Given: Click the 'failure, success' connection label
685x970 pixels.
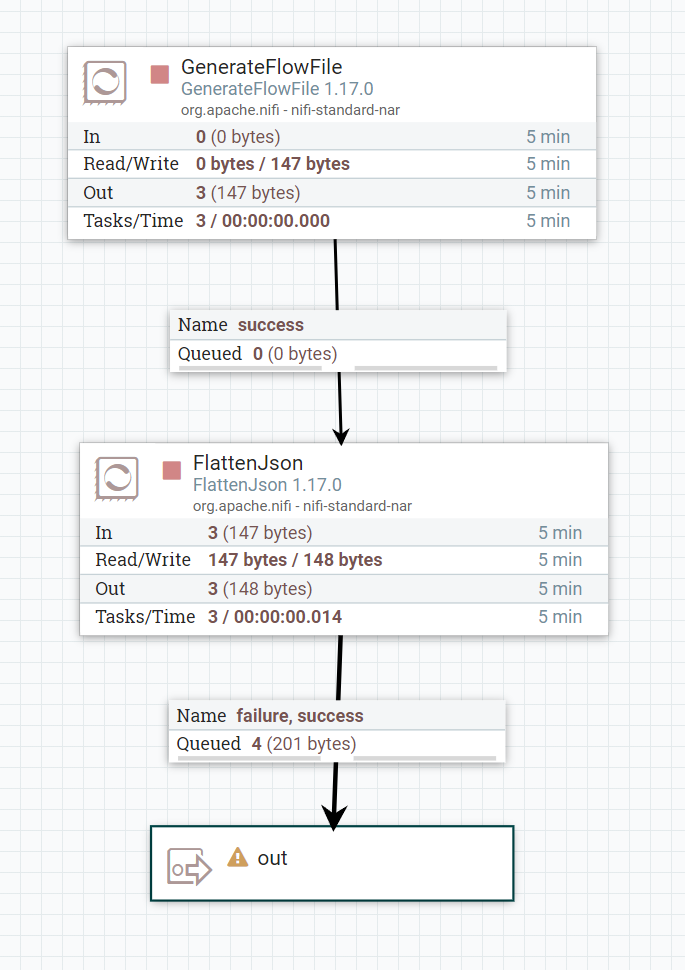Looking at the screenshot, I should [x=299, y=716].
